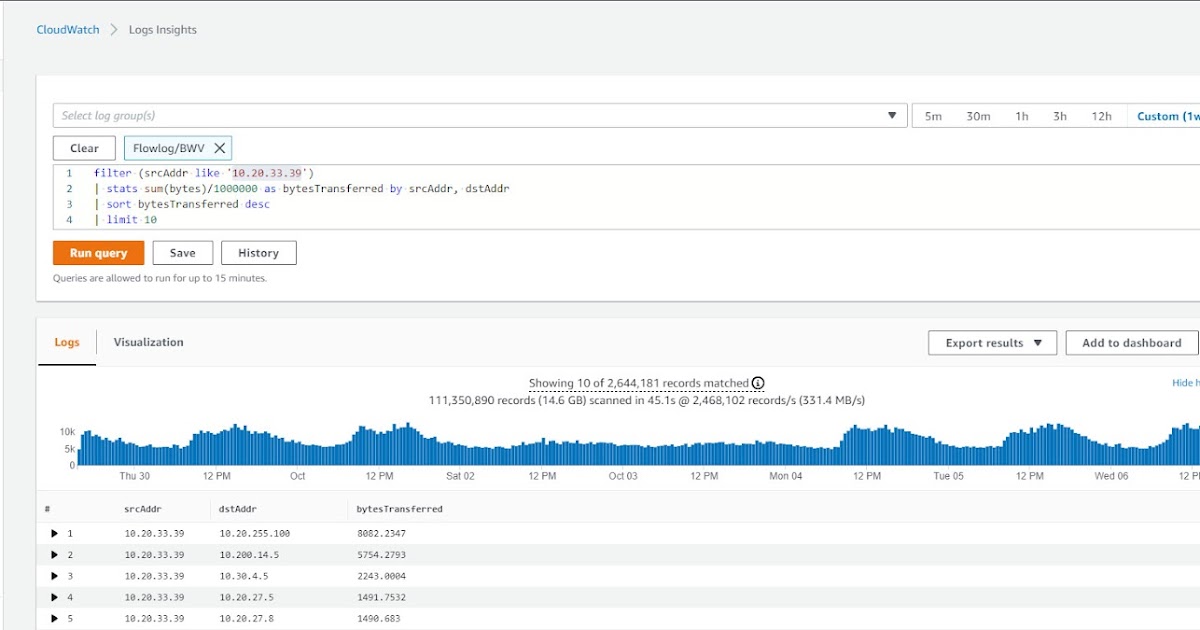This screenshot has height=630, width=1200.
Task: Click inside the query editor on line 1
Action: point(200,172)
